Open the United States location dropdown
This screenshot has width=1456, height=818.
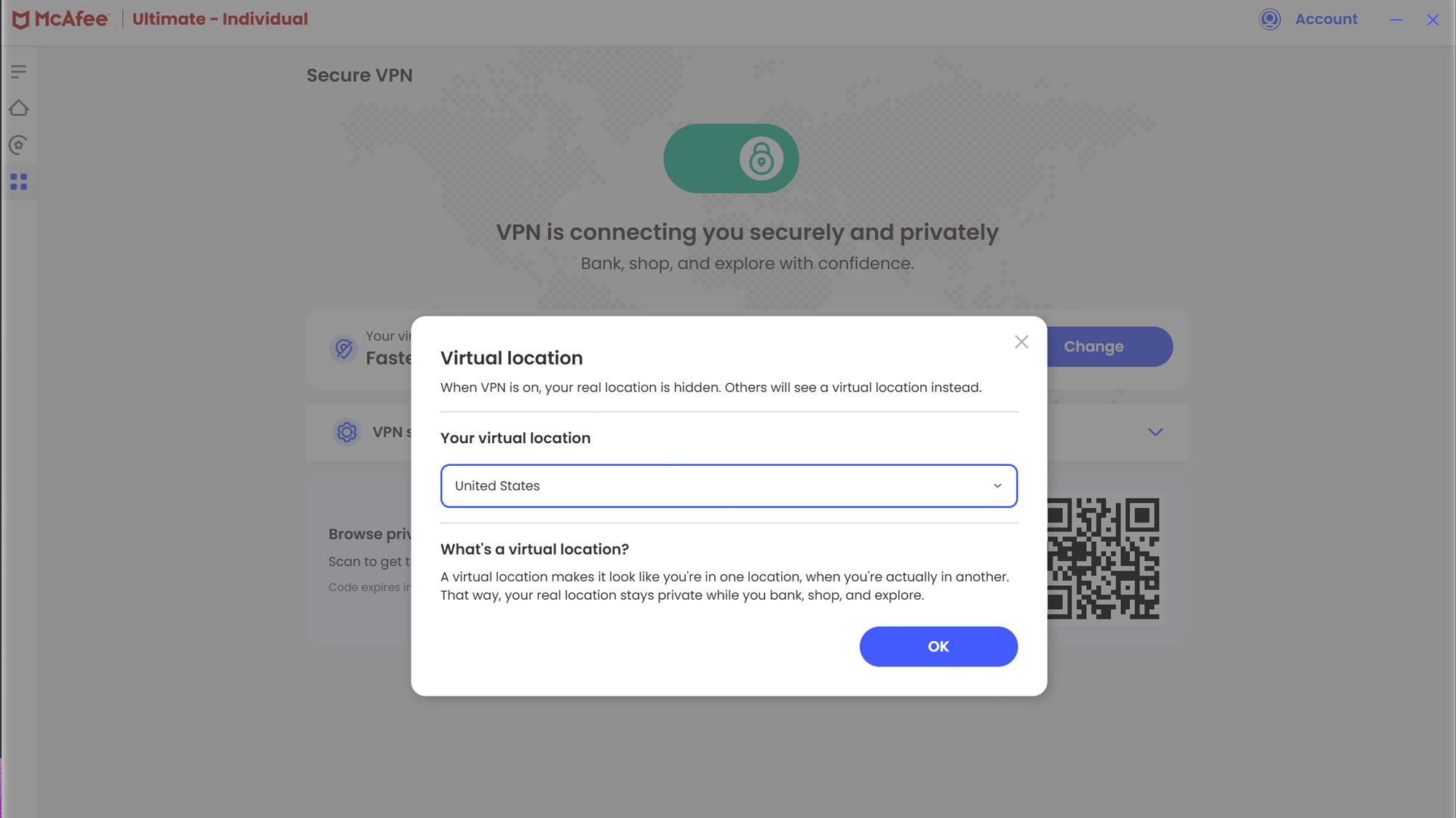[x=728, y=486]
